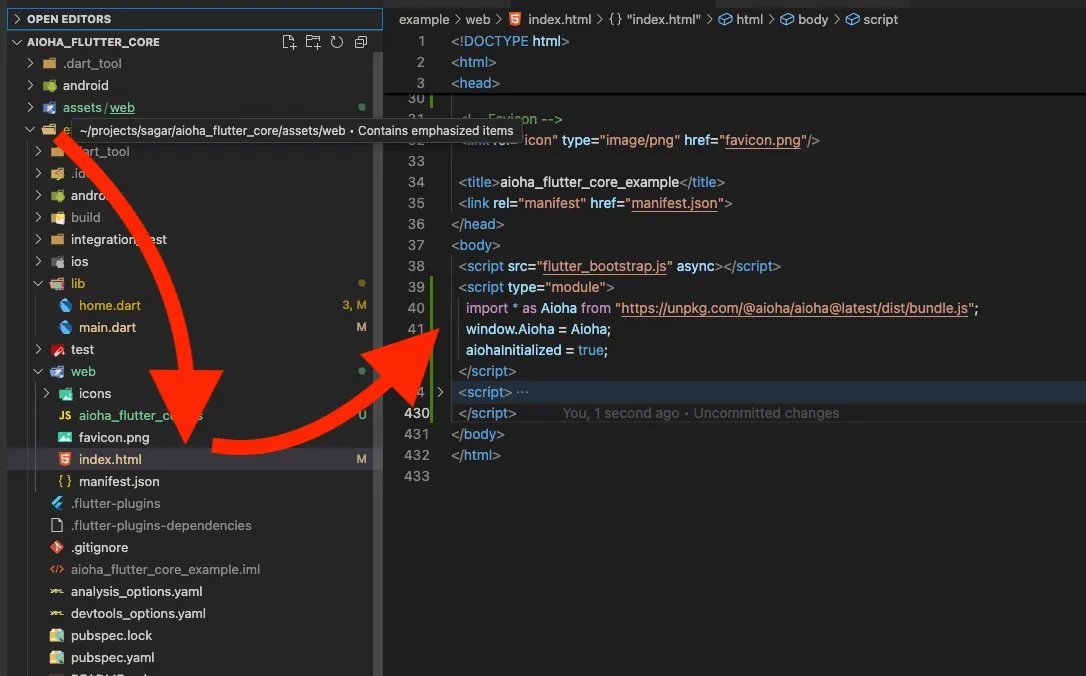The image size is (1086, 676).
Task: Collapse all folders in explorer
Action: click(x=361, y=42)
